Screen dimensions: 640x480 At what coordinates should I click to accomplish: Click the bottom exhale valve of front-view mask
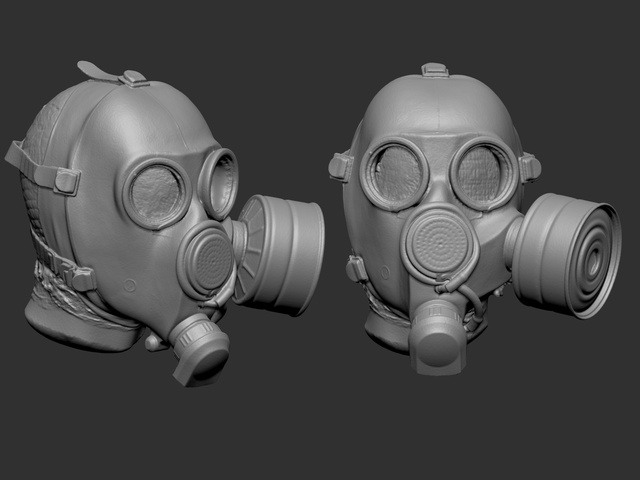coord(438,338)
